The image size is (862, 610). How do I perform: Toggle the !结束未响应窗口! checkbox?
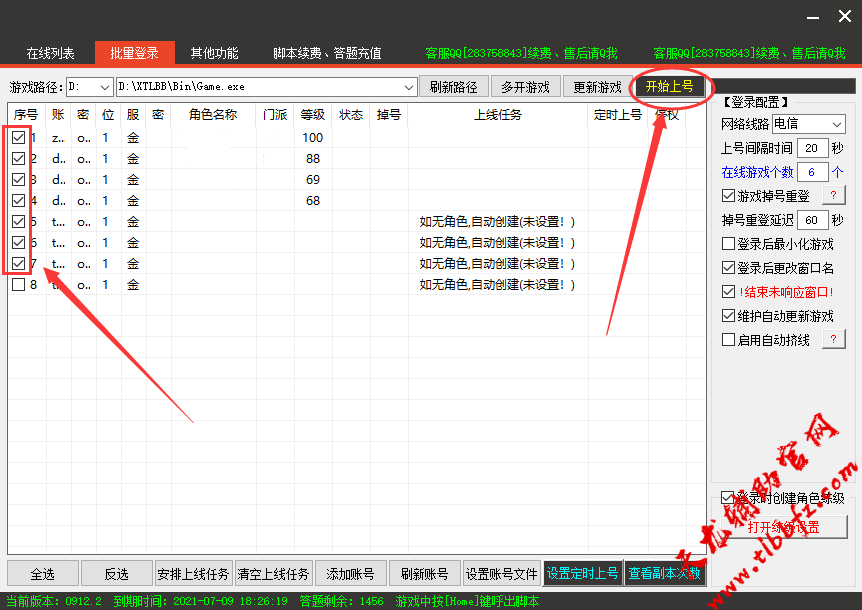coord(728,292)
